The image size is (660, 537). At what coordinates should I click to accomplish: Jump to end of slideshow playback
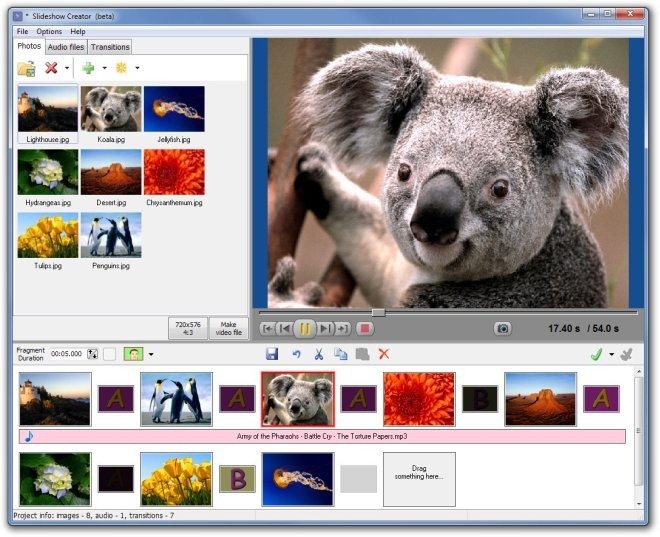343,328
